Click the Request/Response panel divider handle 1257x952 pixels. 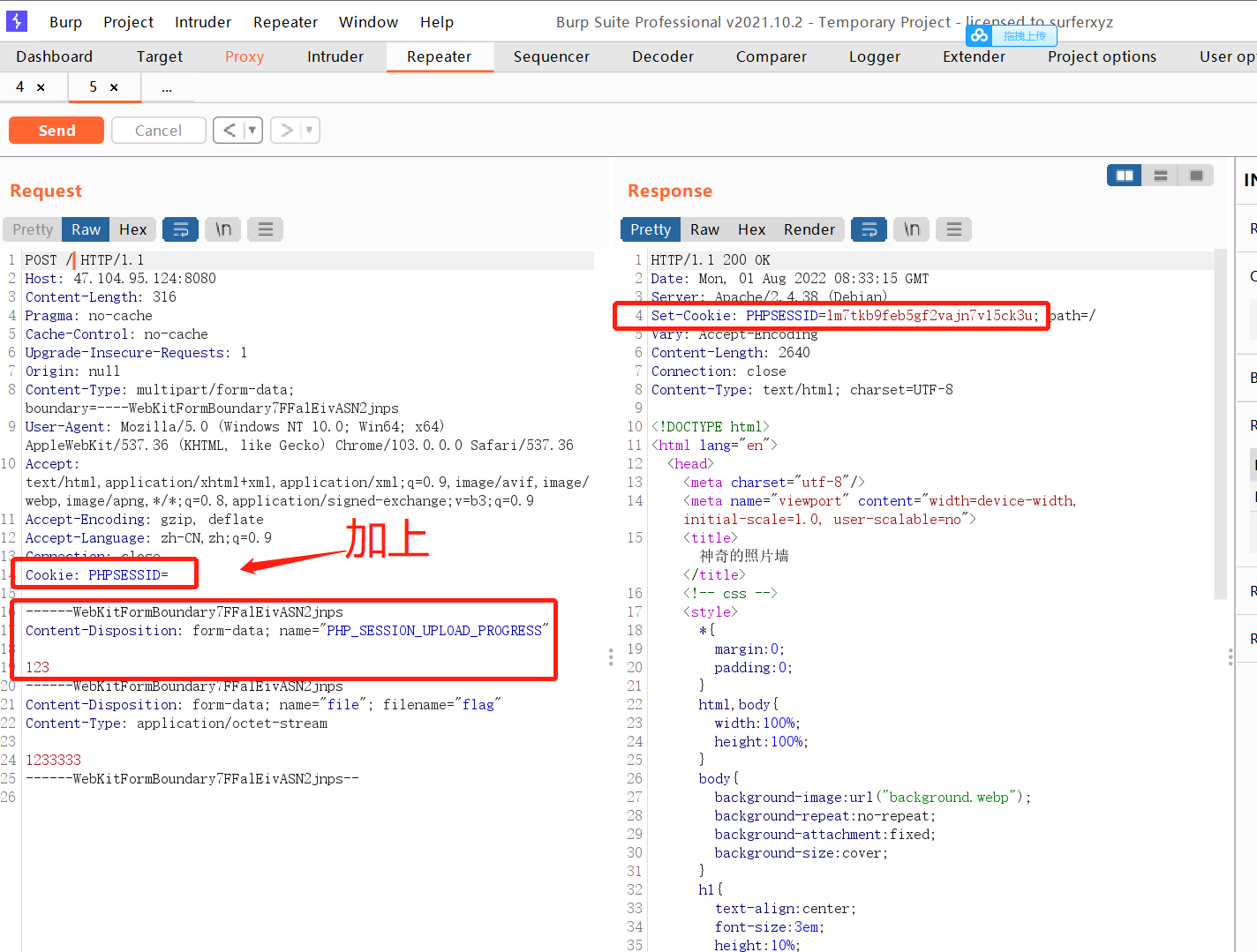click(x=611, y=657)
